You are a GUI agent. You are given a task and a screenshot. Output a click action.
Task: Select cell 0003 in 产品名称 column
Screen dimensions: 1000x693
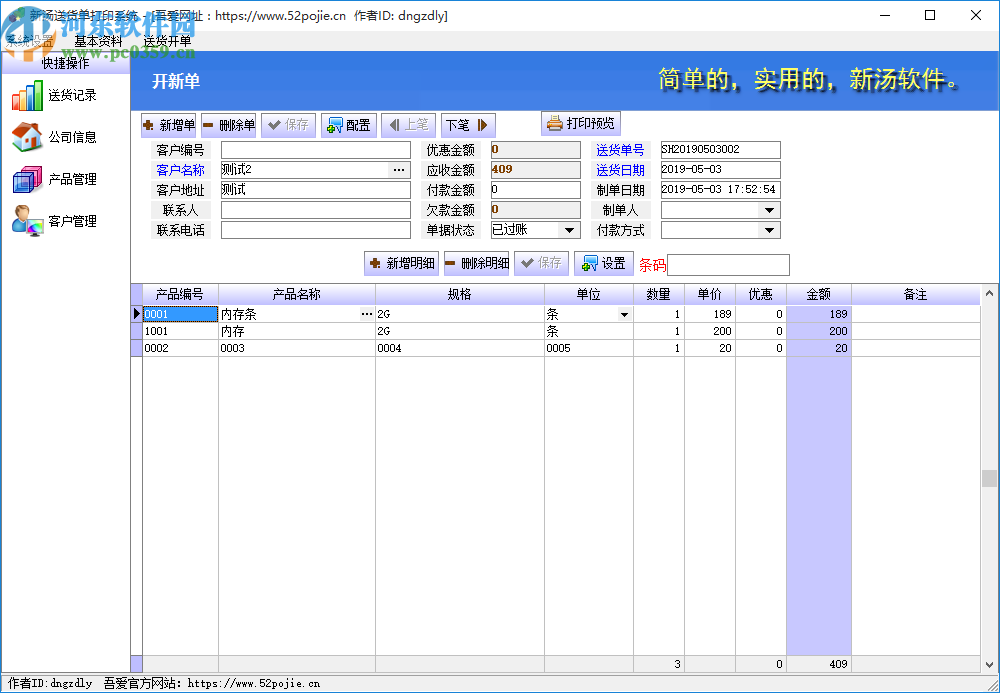(x=297, y=349)
